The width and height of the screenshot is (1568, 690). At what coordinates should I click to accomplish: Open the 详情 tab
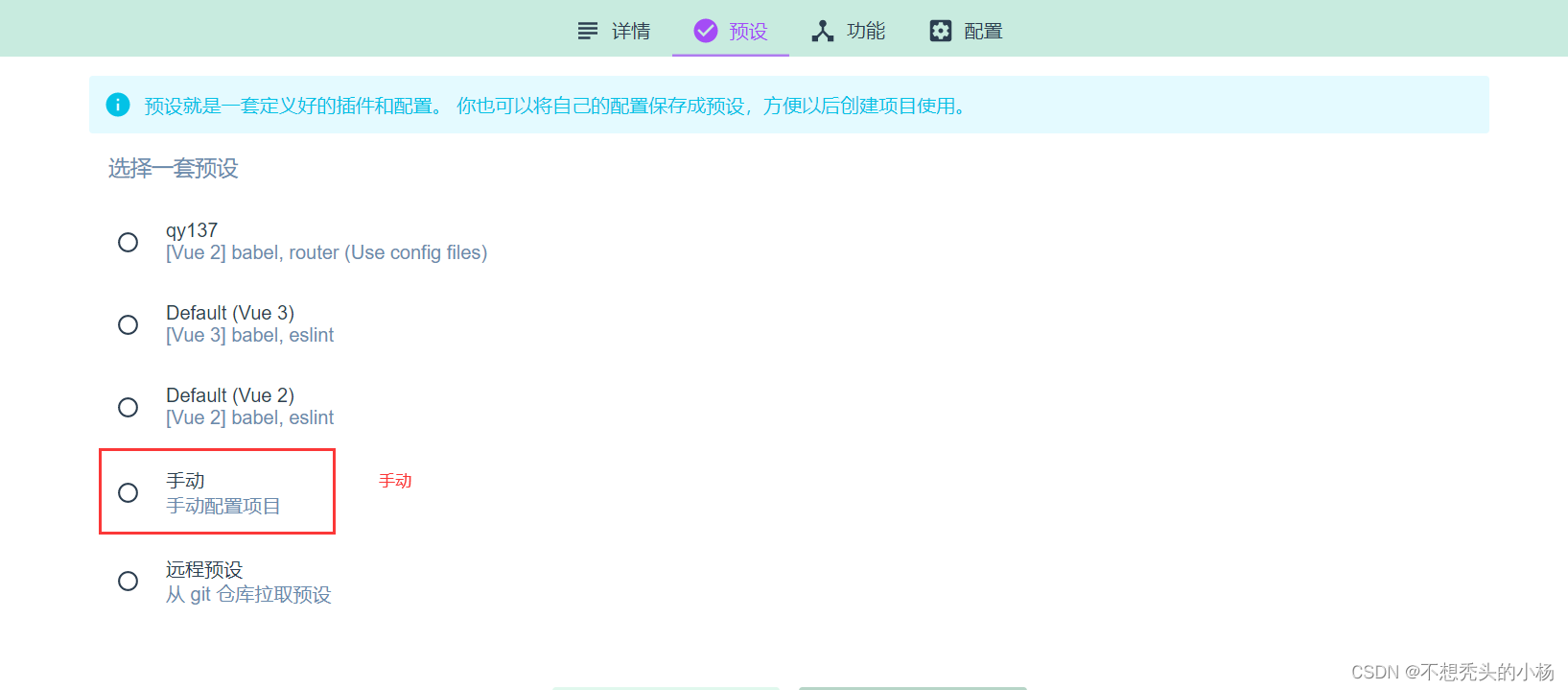[614, 31]
